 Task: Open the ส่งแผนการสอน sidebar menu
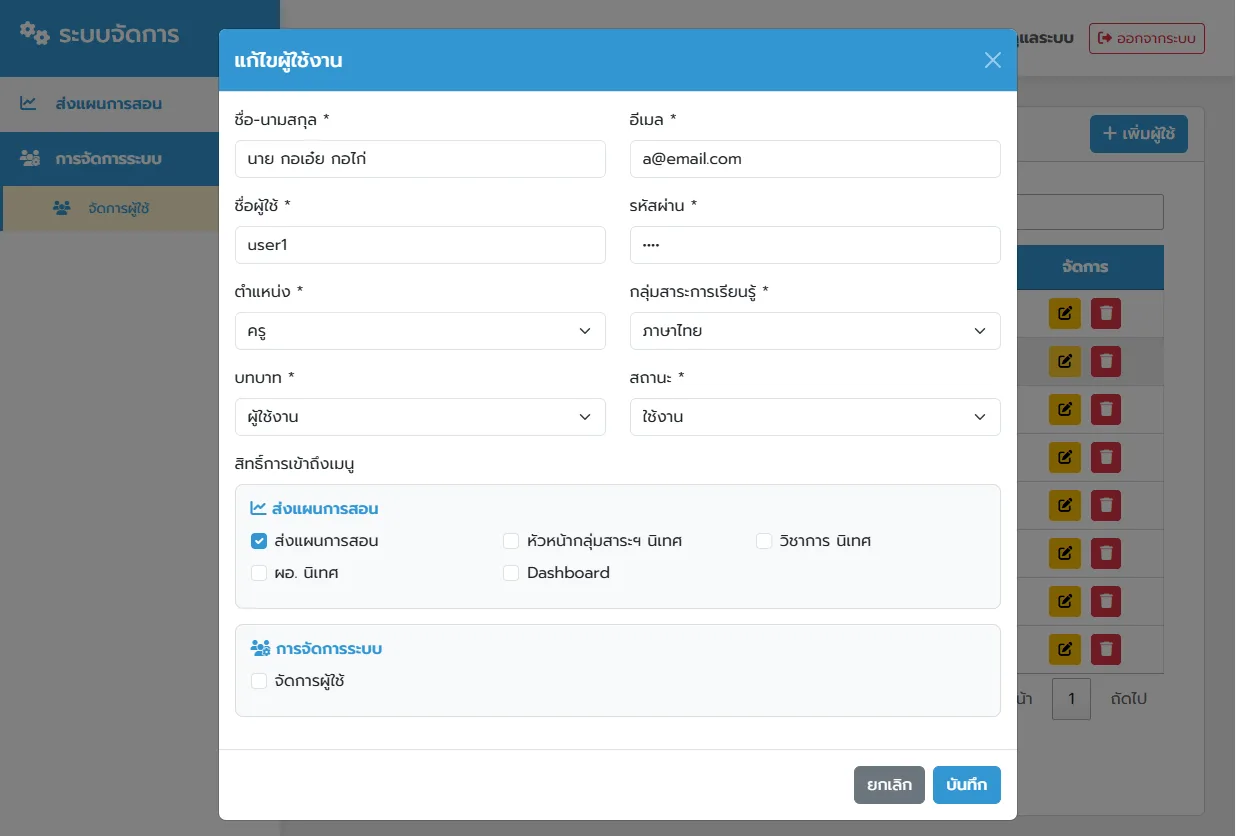[x=109, y=104]
